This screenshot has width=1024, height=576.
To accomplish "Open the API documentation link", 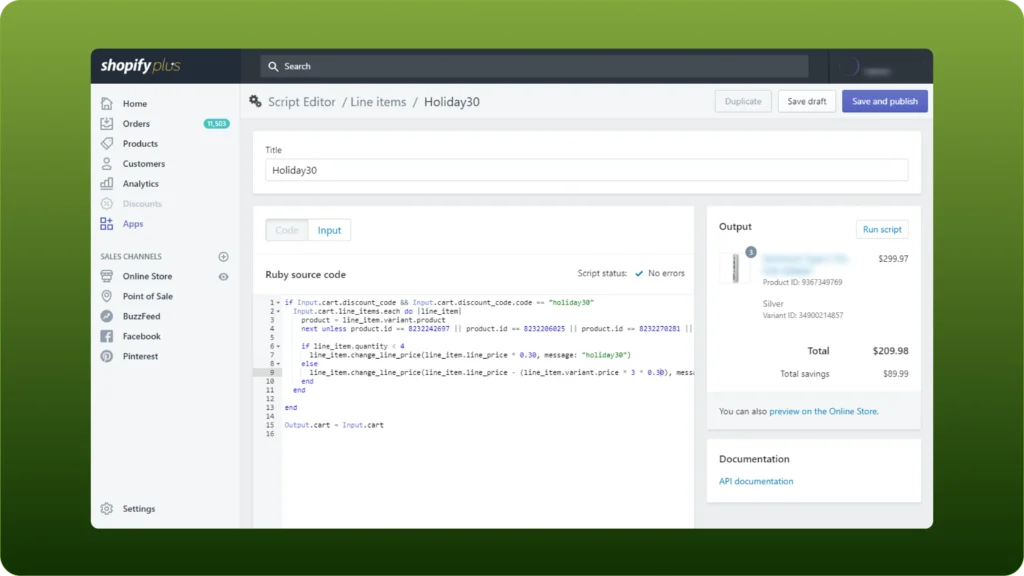I will (756, 482).
